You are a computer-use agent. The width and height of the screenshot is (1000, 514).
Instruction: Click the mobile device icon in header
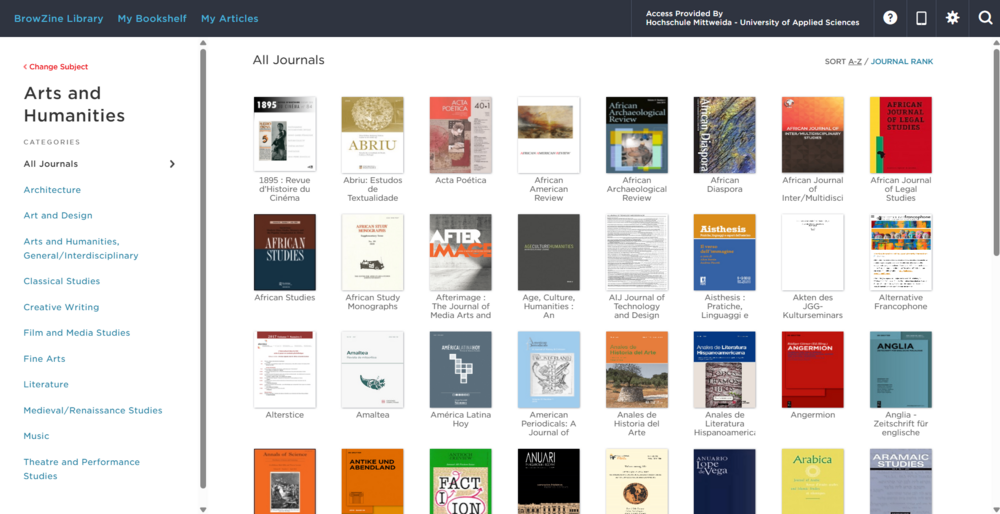click(x=921, y=18)
